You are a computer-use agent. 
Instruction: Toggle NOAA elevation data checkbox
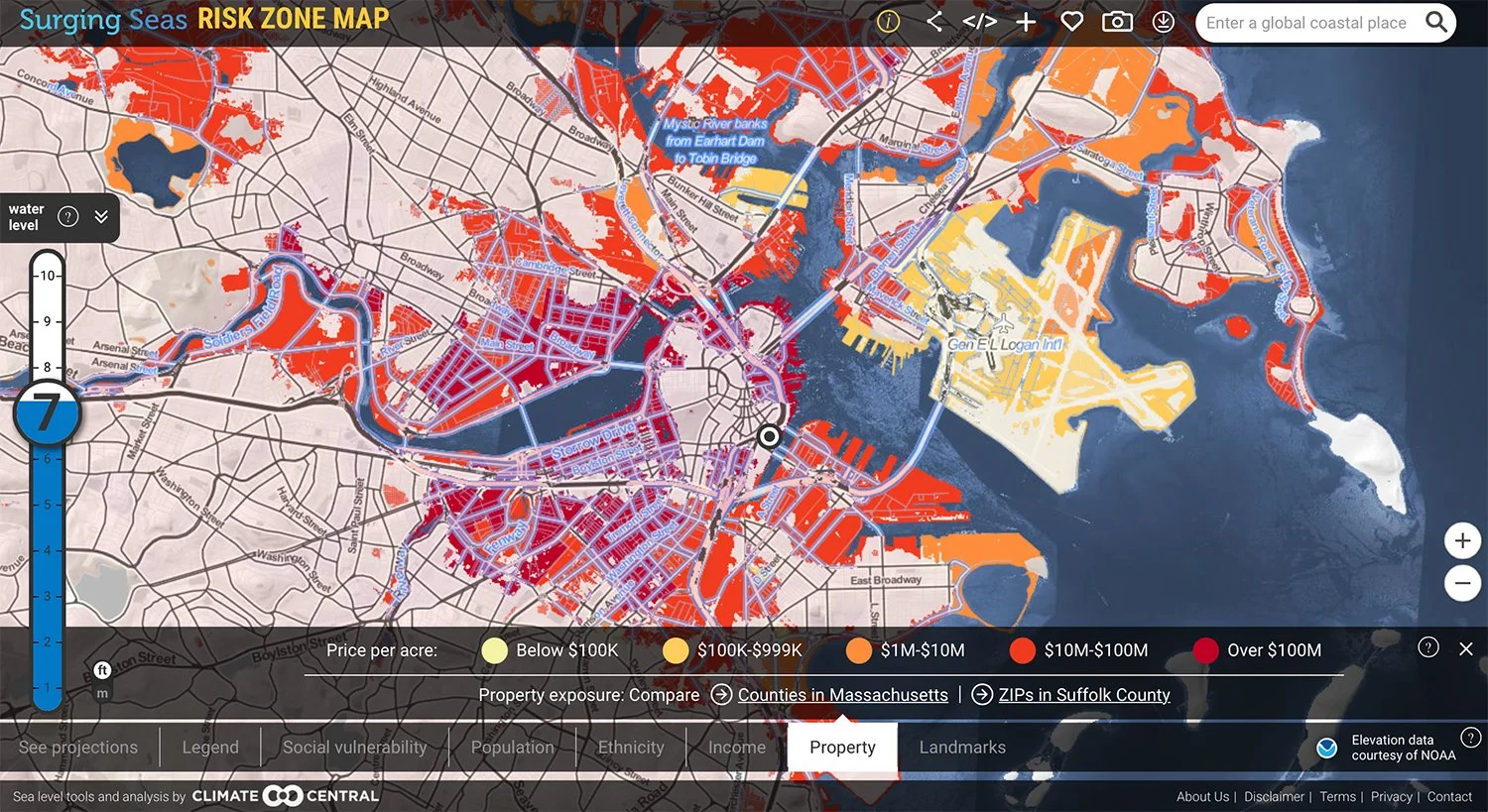[x=1326, y=749]
